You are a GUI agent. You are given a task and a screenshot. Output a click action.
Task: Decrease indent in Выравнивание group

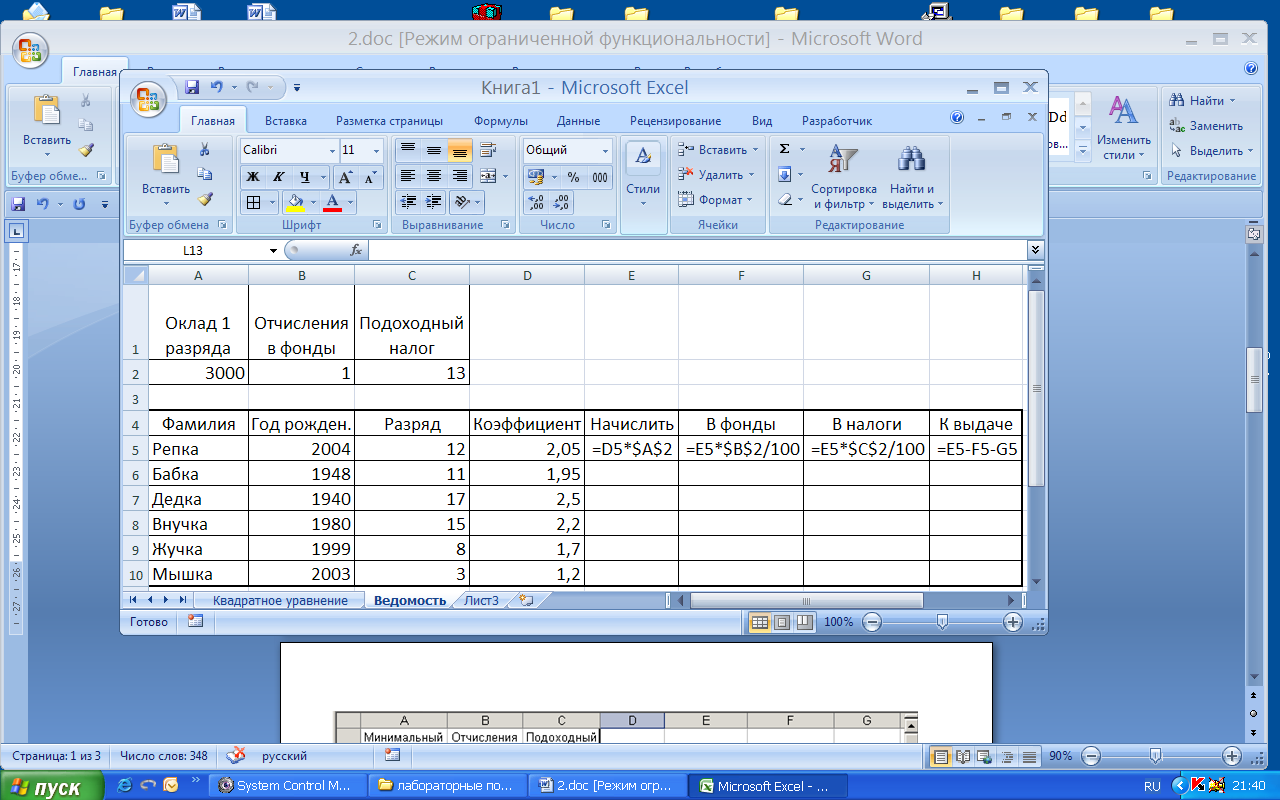(x=408, y=202)
